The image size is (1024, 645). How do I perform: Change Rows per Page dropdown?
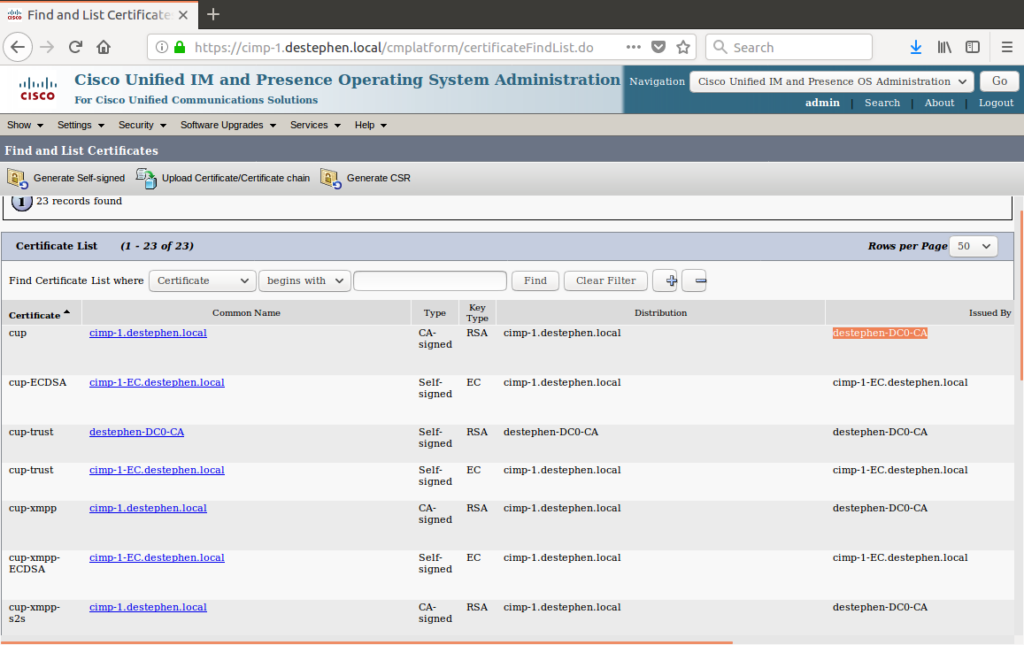pos(973,246)
